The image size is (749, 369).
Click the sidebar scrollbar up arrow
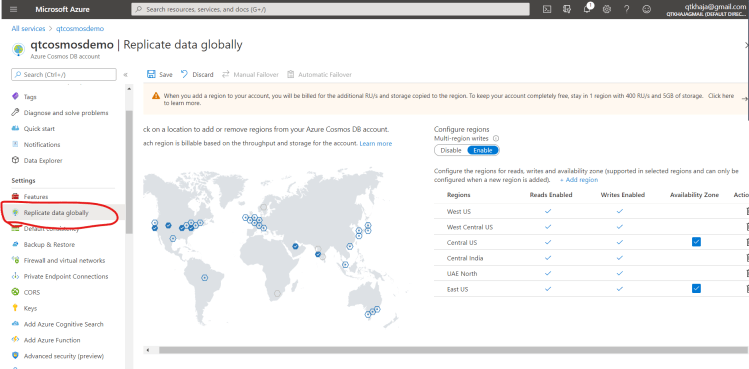(129, 89)
